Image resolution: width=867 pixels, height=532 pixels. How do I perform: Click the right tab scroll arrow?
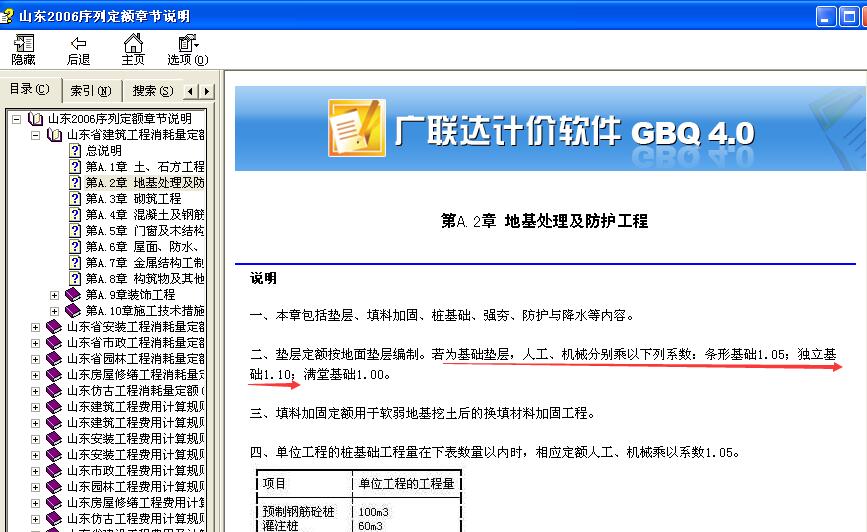click(x=206, y=91)
